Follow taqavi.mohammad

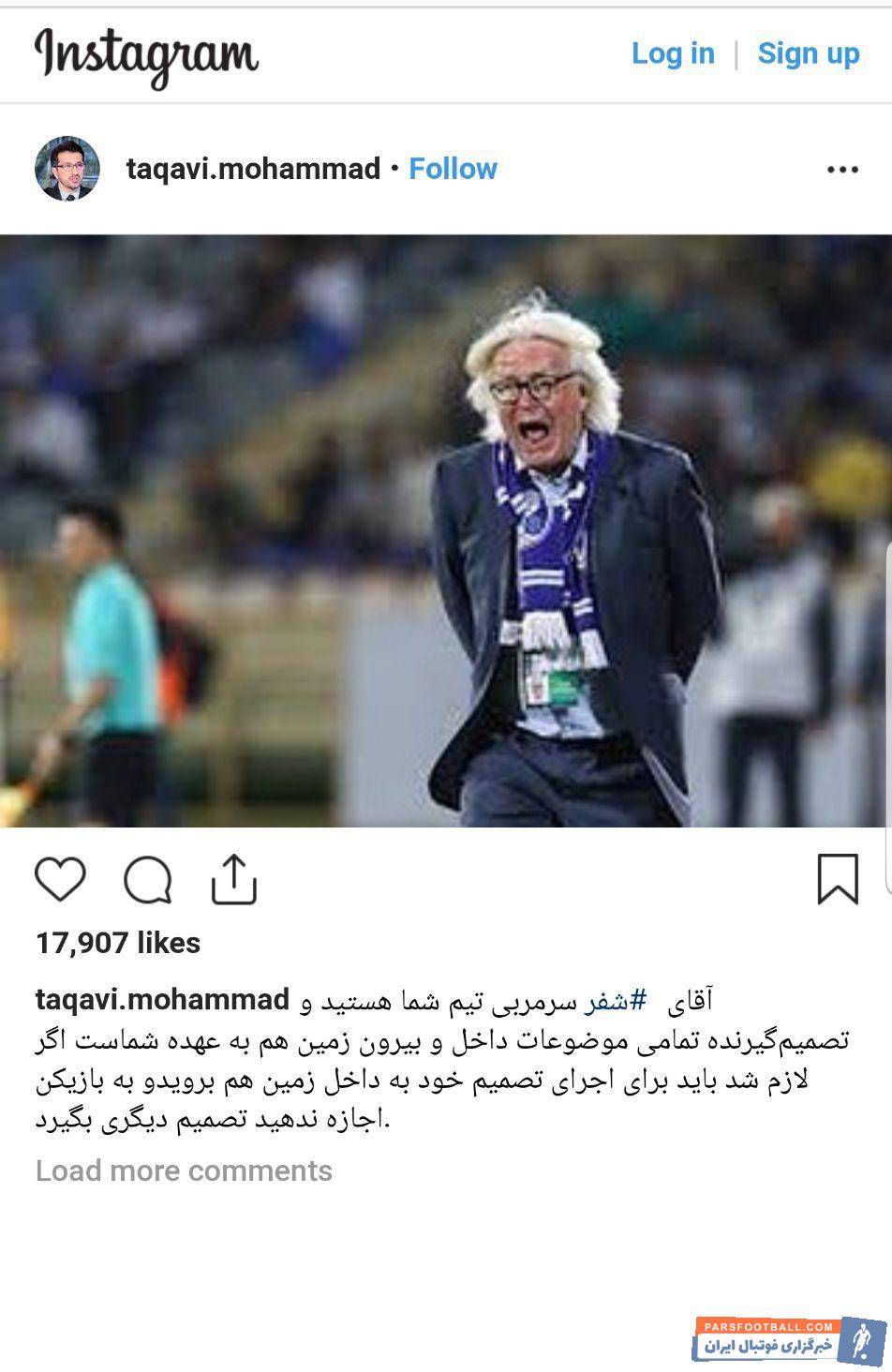tap(453, 169)
